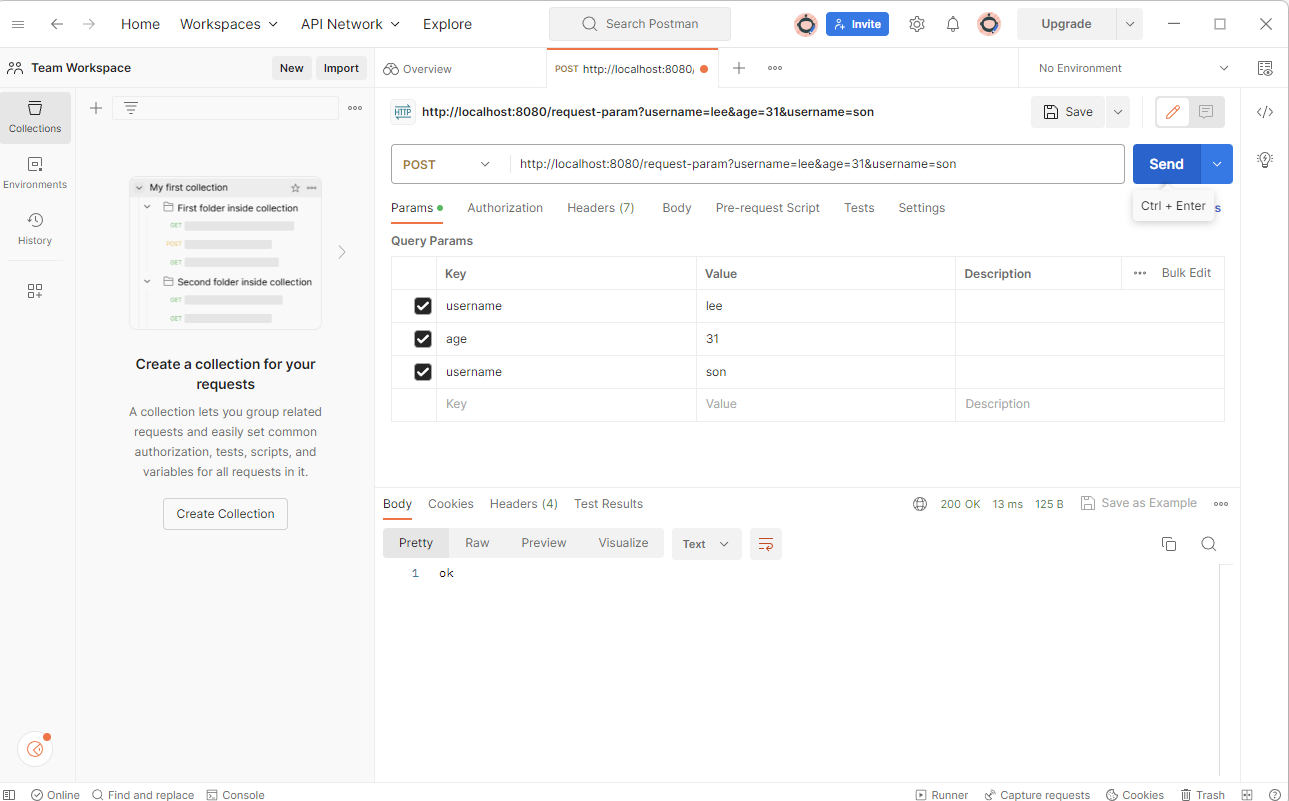Viewport: 1289px width, 801px height.
Task: Open the API Network dropdown
Action: tap(350, 24)
